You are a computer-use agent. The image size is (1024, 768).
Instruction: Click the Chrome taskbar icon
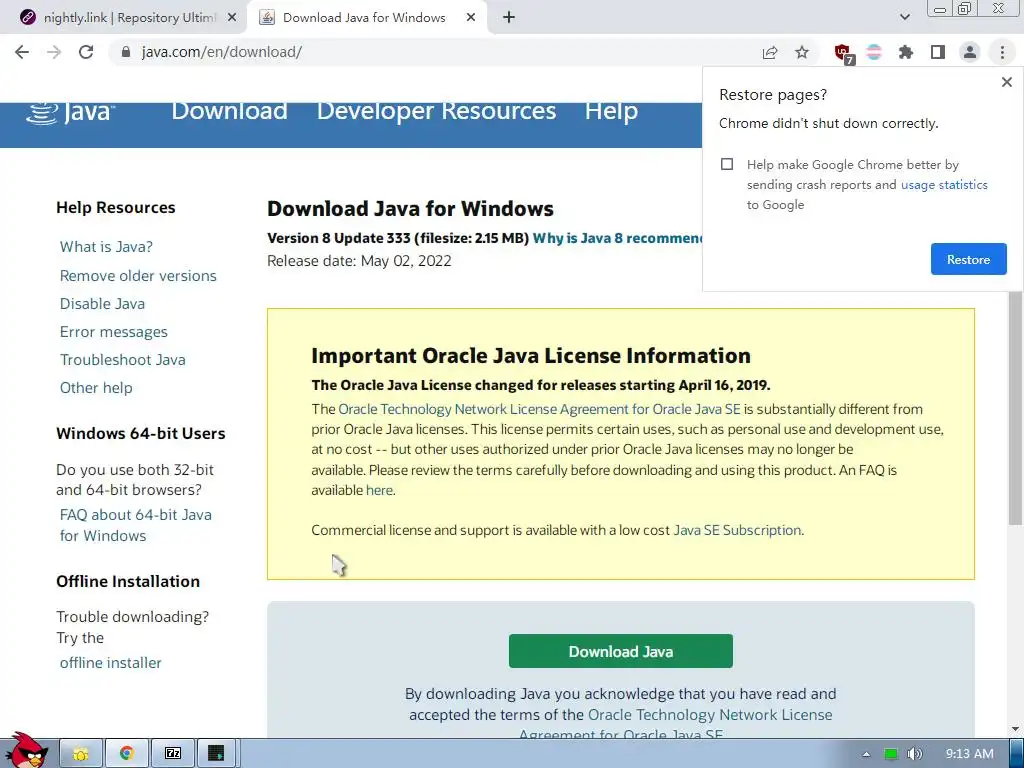point(127,754)
